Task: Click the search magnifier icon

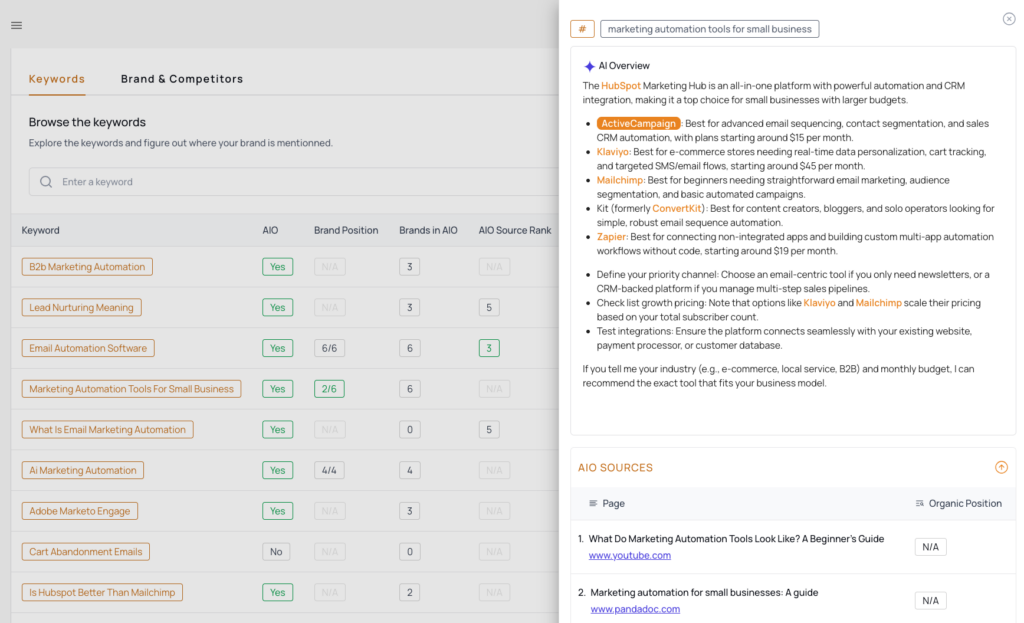Action: click(46, 182)
